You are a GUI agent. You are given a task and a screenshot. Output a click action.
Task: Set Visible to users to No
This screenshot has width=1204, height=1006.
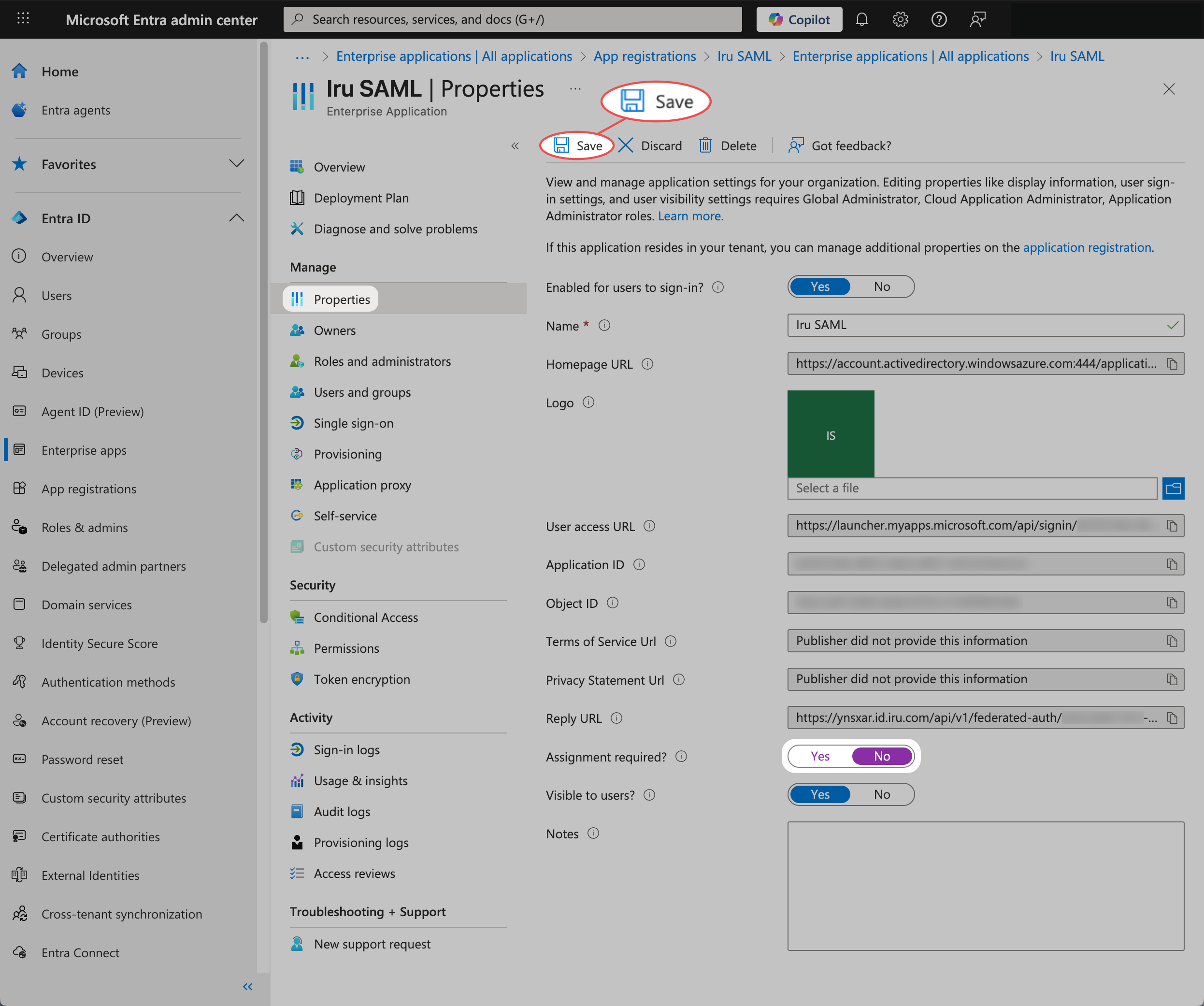[x=882, y=794]
